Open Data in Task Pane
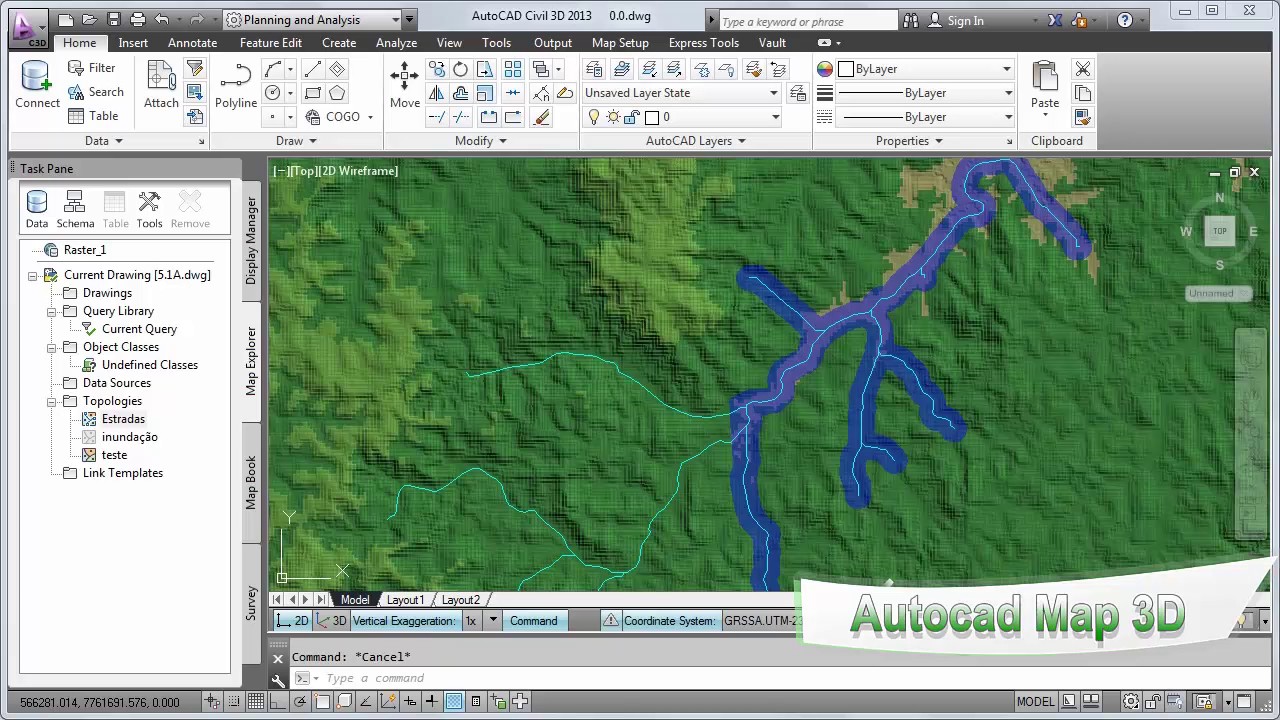This screenshot has height=720, width=1280. point(37,209)
